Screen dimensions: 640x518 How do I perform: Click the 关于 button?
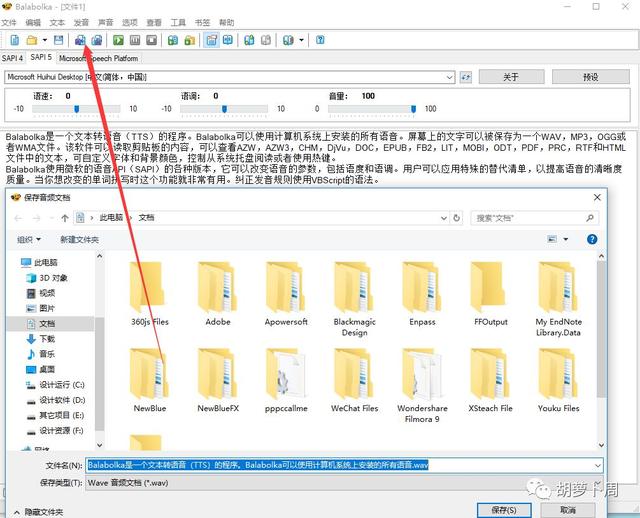(511, 77)
